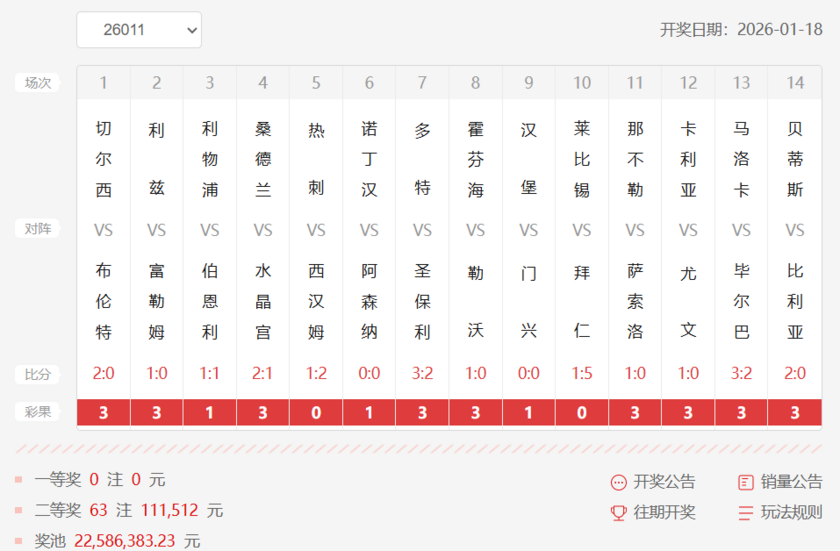Screen dimensions: 840x551
Task: Click the 对阵 row label
Action: tap(38, 229)
